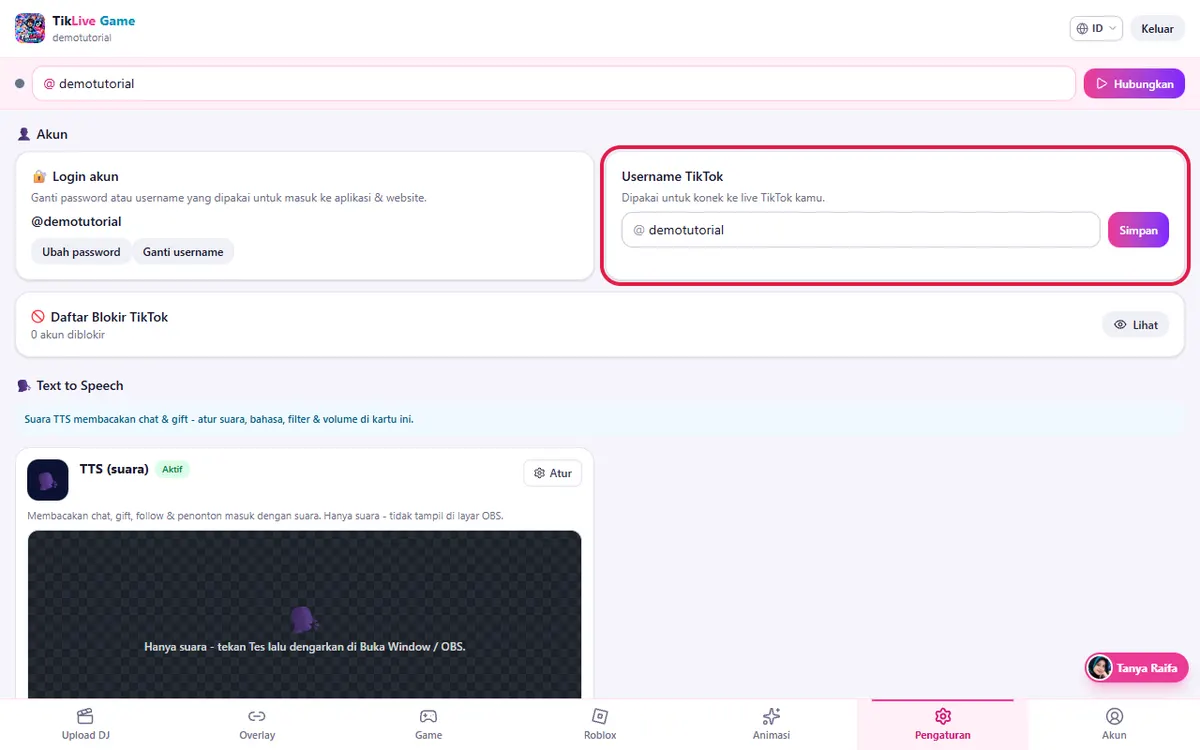Viewport: 1200px width, 750px height.
Task: Click the grey connection status dot
Action: tap(20, 84)
